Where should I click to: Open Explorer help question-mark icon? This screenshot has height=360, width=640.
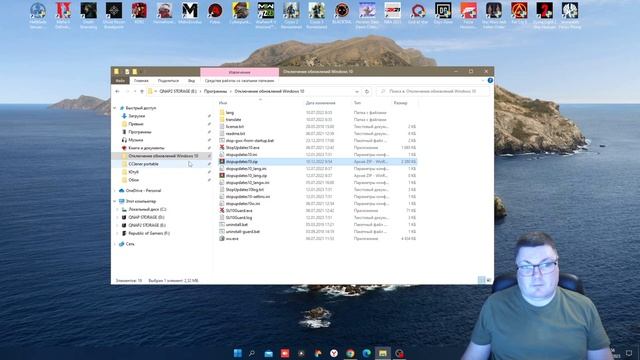pos(490,80)
